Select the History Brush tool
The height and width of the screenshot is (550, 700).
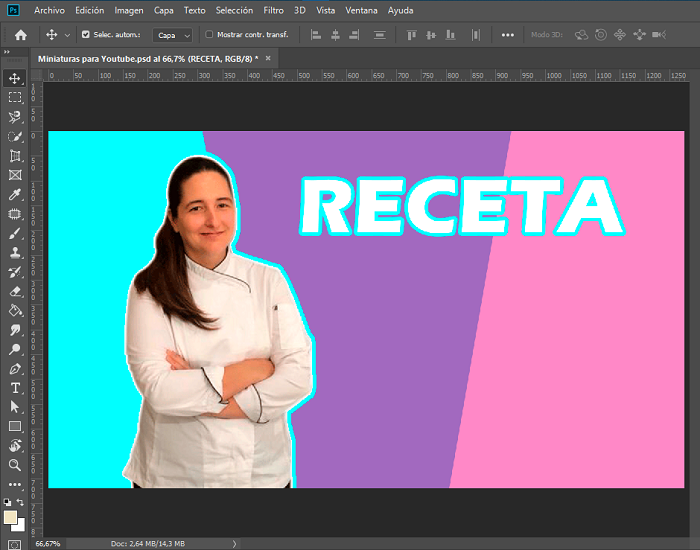[15, 272]
